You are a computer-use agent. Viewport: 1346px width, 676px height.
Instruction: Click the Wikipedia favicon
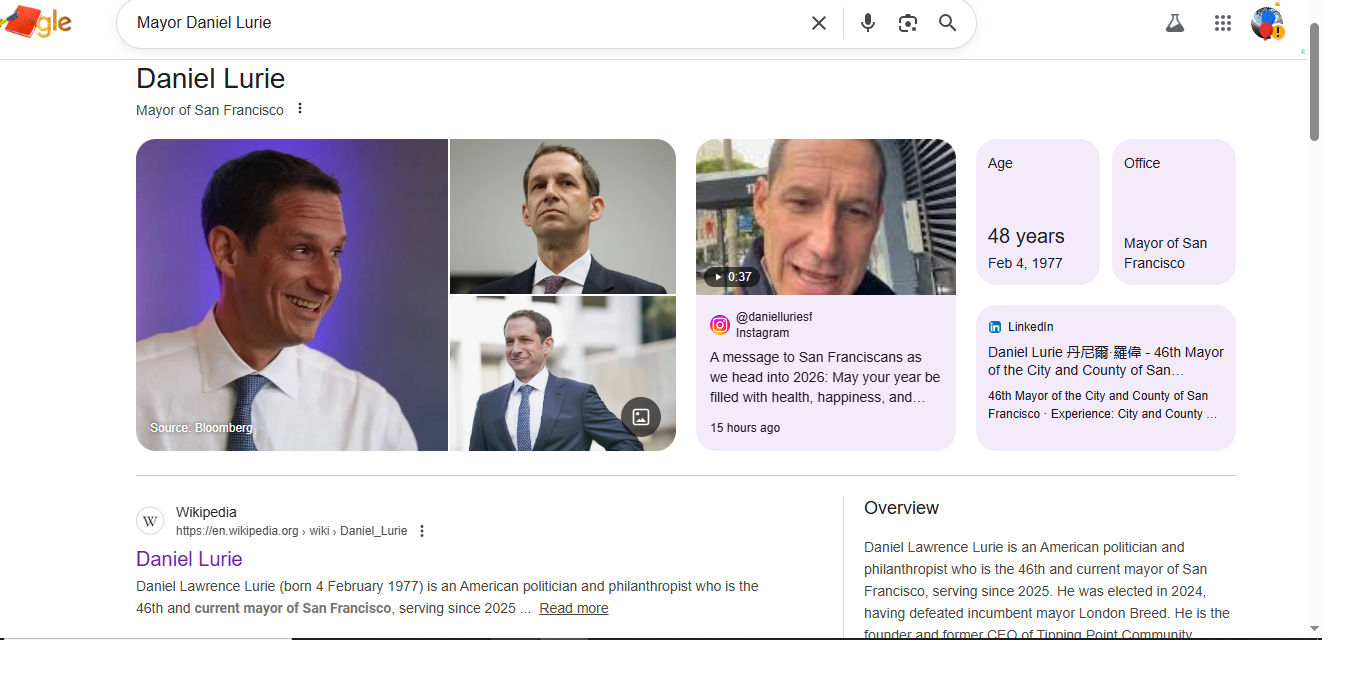point(150,521)
